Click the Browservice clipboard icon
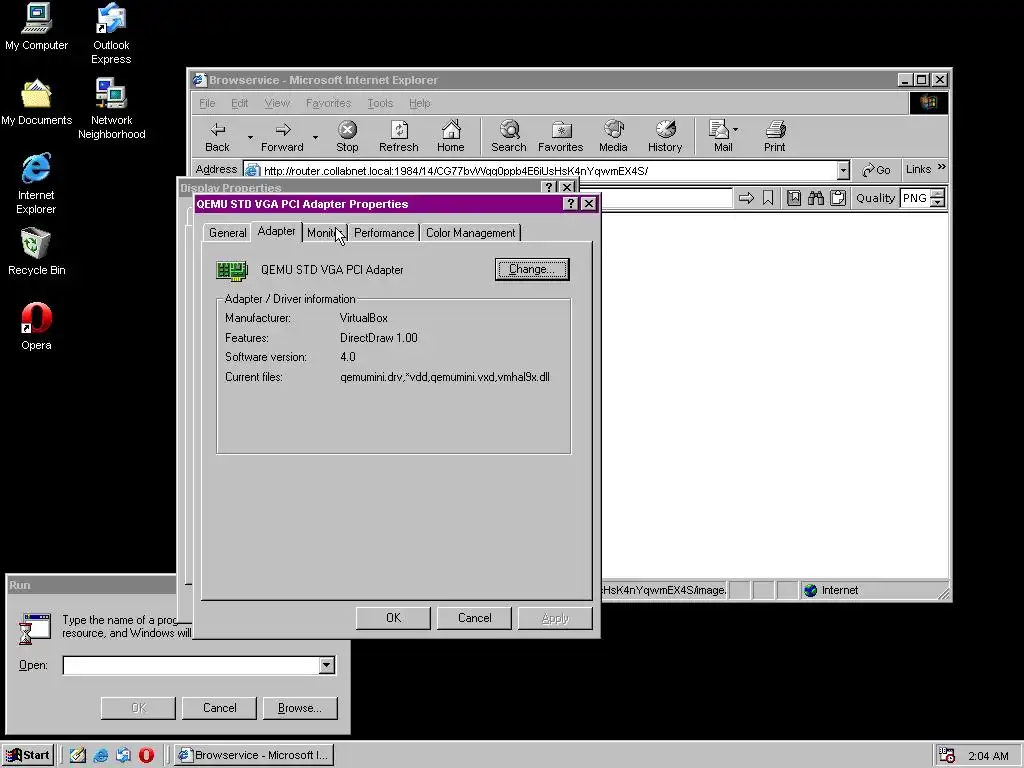The image size is (1024, 768). click(x=838, y=198)
